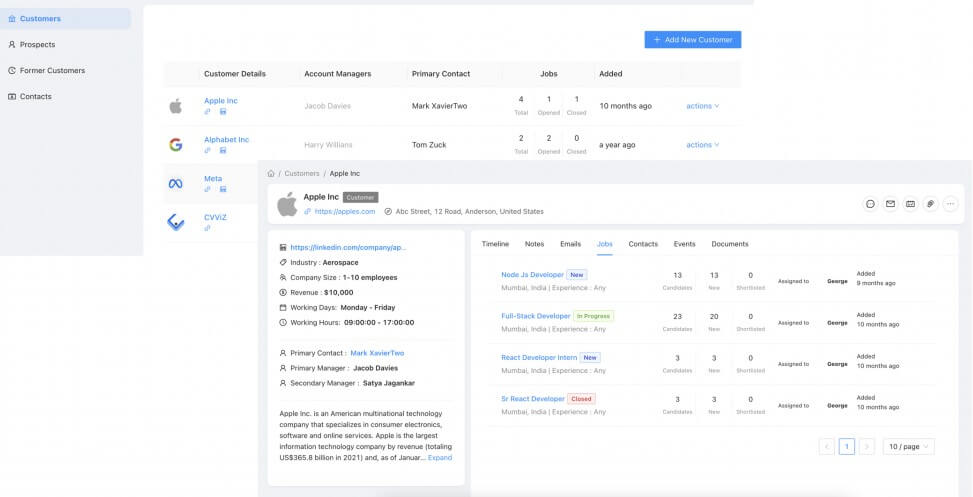The width and height of the screenshot is (973, 497).
Task: Click the Meta logo in the customer table
Action: (x=176, y=184)
